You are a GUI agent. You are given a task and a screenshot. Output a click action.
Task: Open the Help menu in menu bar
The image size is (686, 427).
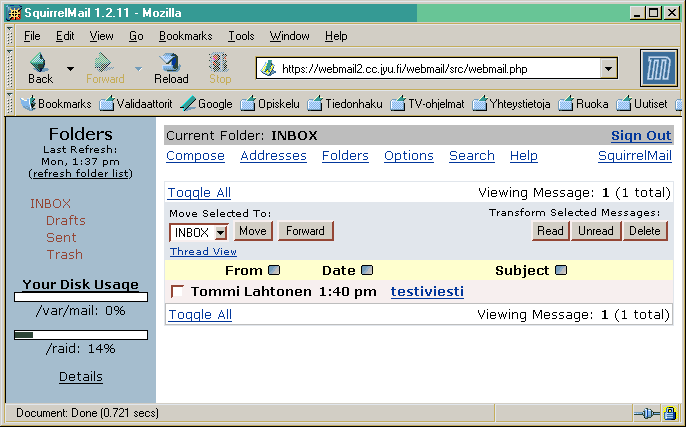[x=336, y=36]
